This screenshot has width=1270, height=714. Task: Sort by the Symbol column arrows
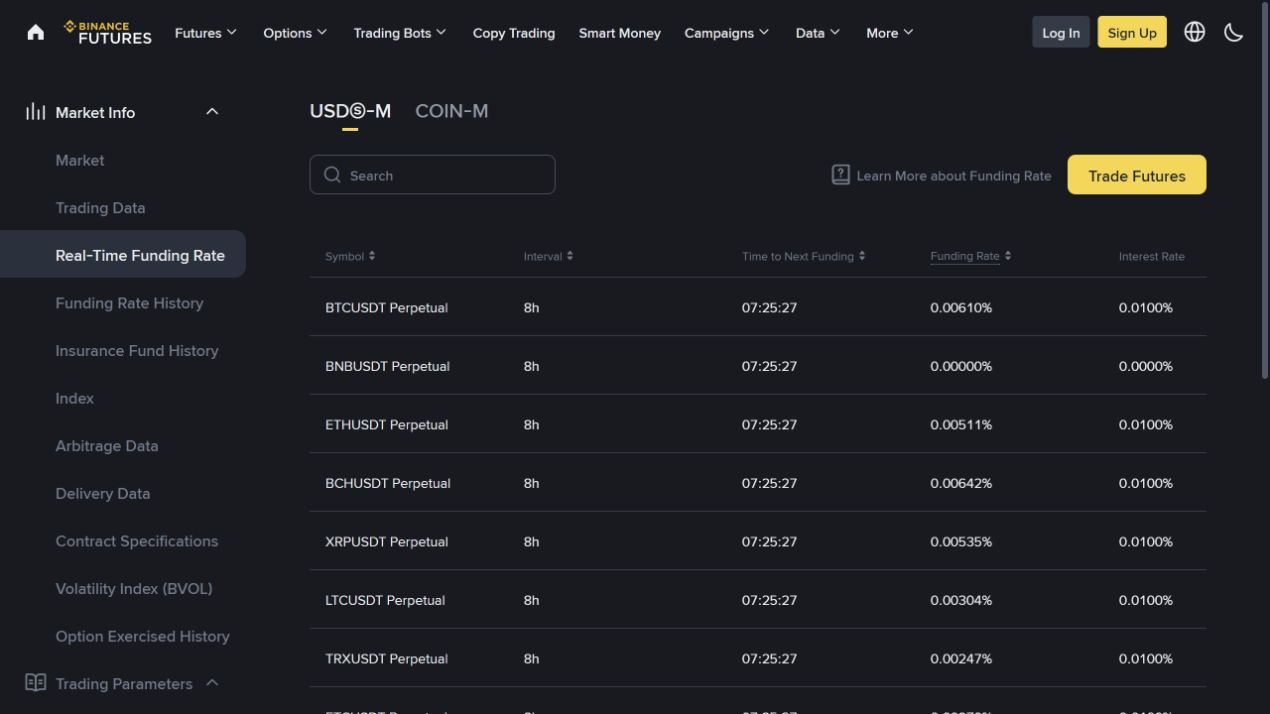click(372, 256)
